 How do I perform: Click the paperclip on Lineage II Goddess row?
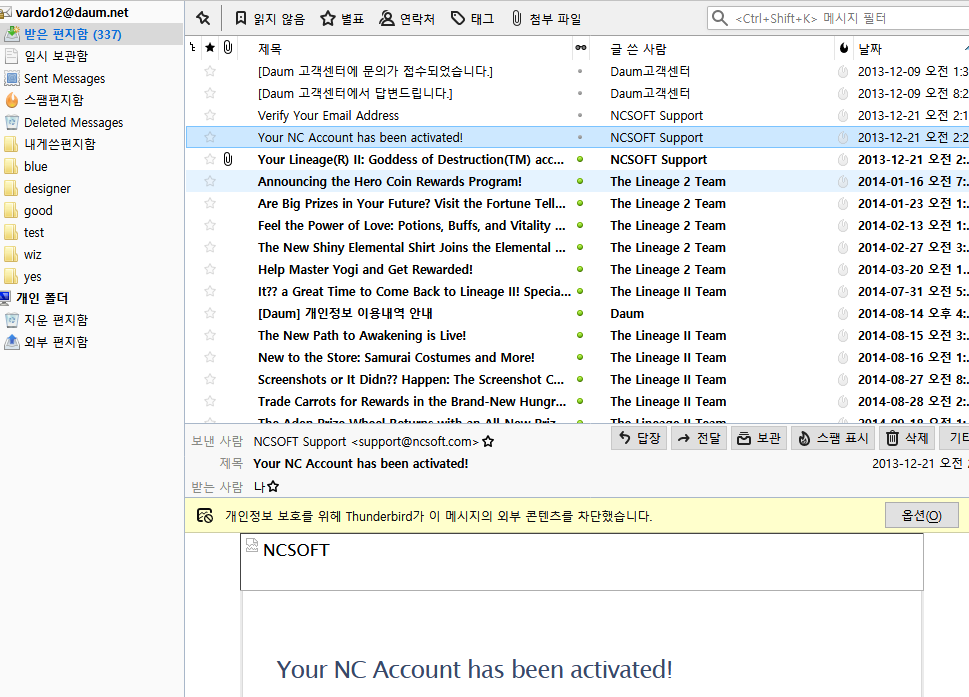click(228, 159)
